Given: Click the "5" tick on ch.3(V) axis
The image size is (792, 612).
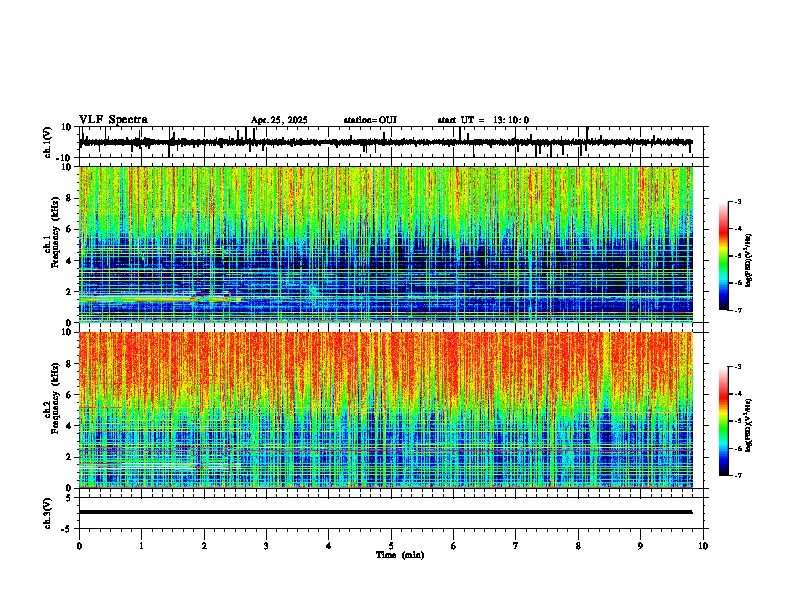Looking at the screenshot, I should [x=69, y=498].
